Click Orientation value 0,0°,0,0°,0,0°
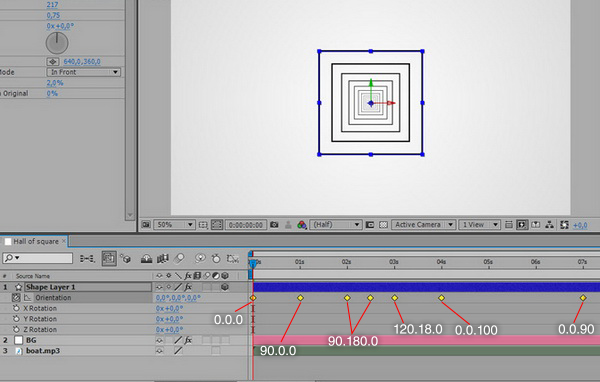 (178, 298)
